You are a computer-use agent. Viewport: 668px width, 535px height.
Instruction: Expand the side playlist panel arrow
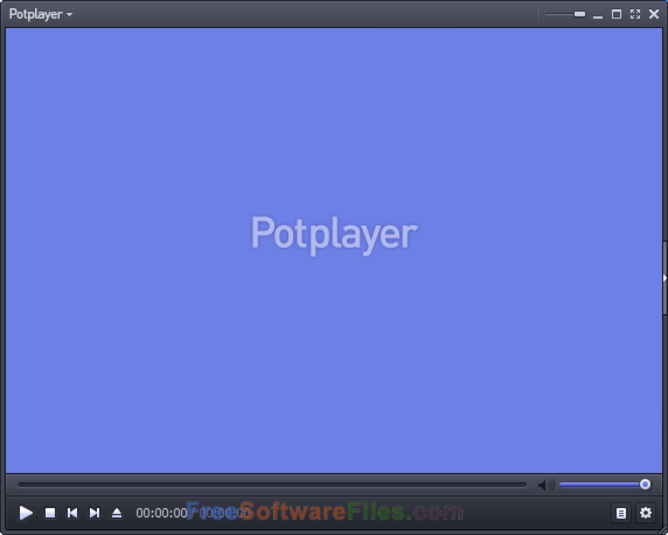[665, 278]
